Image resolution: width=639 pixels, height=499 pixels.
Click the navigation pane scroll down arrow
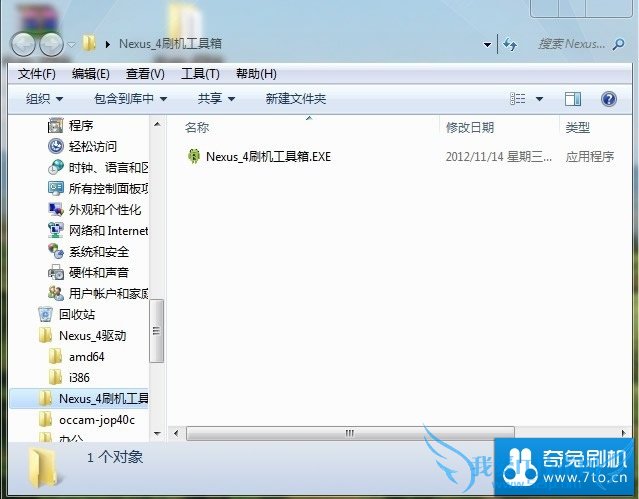click(x=157, y=433)
